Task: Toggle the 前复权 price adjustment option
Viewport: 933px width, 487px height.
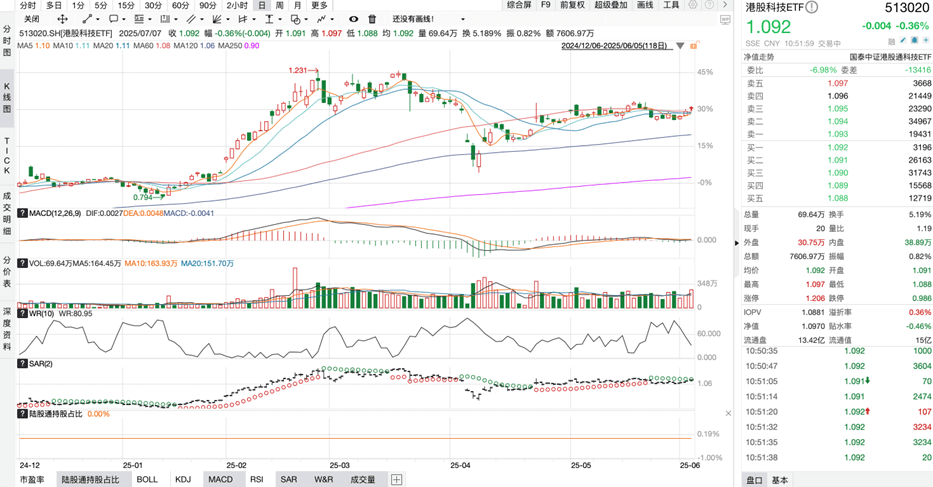Action: click(x=572, y=5)
